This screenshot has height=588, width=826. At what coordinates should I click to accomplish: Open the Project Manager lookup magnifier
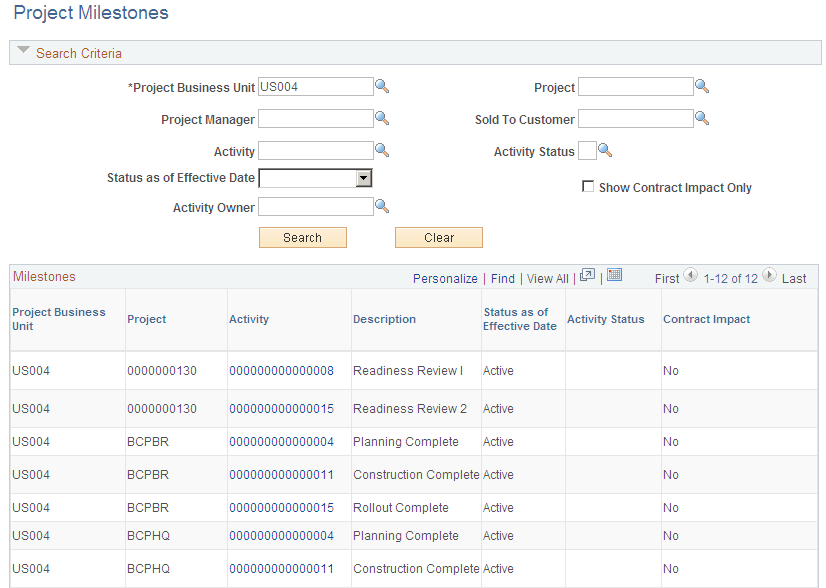(381, 118)
